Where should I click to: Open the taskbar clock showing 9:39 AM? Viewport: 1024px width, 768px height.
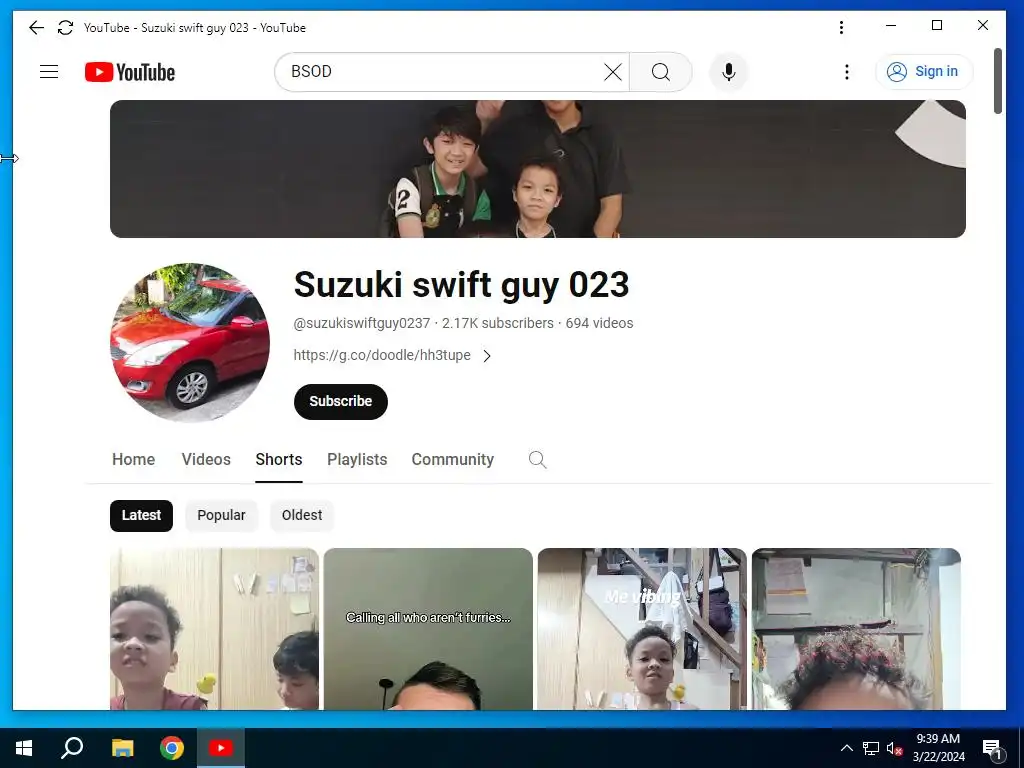(x=938, y=748)
